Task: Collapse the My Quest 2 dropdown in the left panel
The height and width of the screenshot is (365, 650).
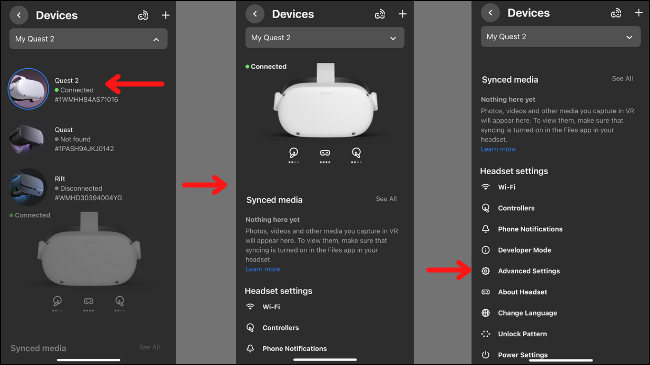Action: [88, 39]
